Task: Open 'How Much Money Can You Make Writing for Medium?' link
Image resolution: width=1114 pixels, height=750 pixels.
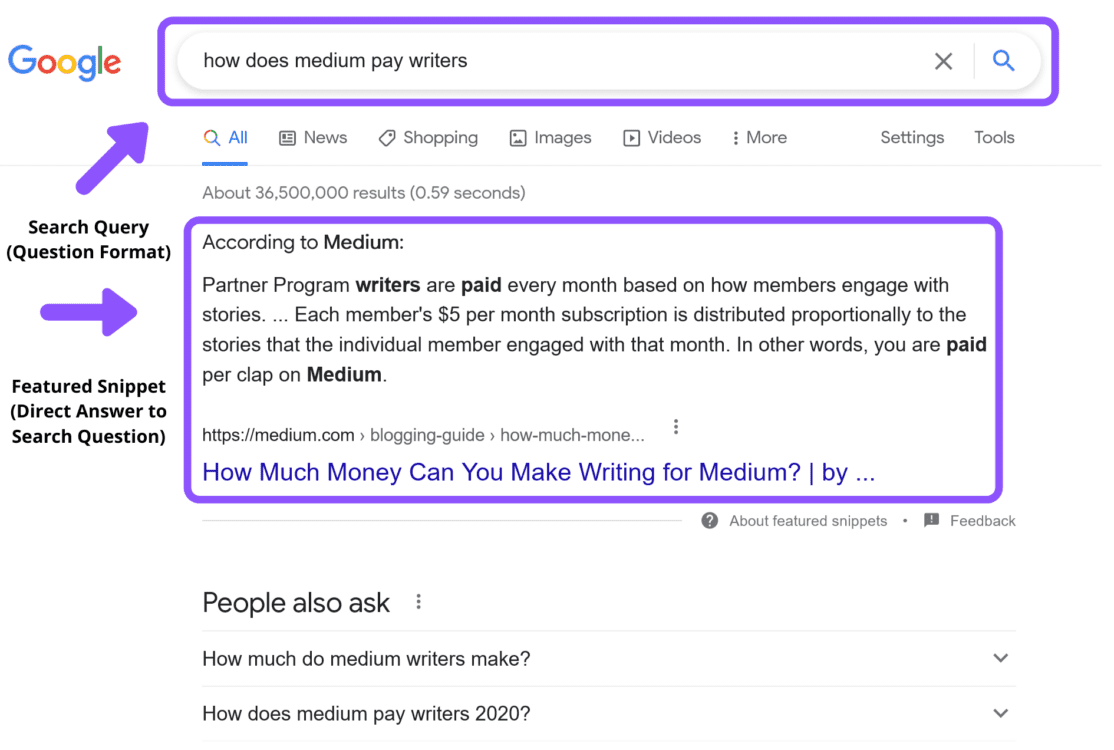Action: point(539,472)
